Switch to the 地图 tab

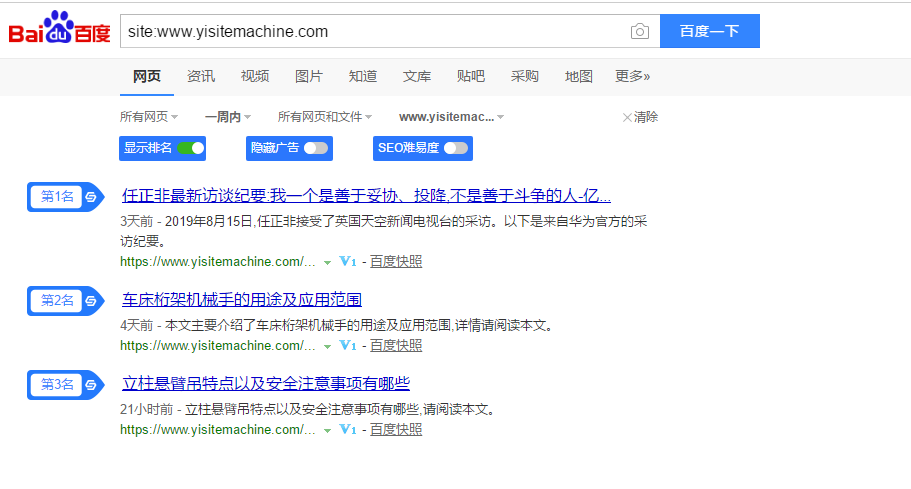[x=579, y=76]
